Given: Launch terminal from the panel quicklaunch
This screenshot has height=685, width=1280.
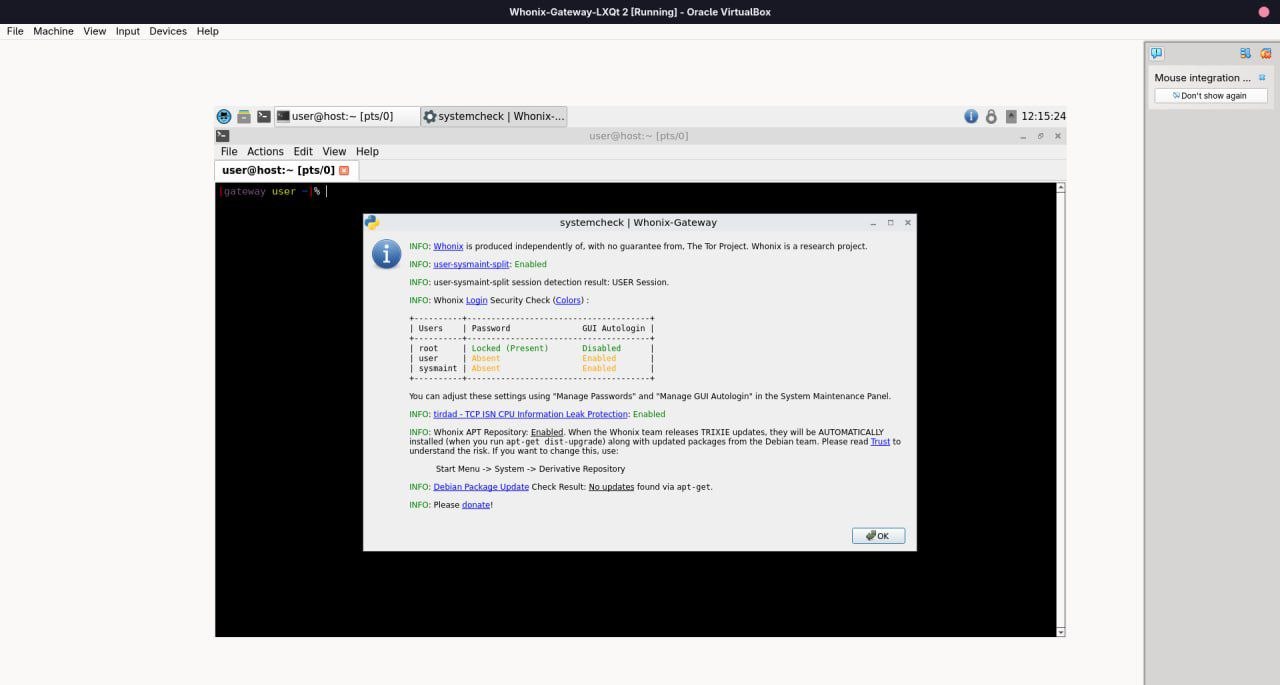Looking at the screenshot, I should pyautogui.click(x=263, y=116).
